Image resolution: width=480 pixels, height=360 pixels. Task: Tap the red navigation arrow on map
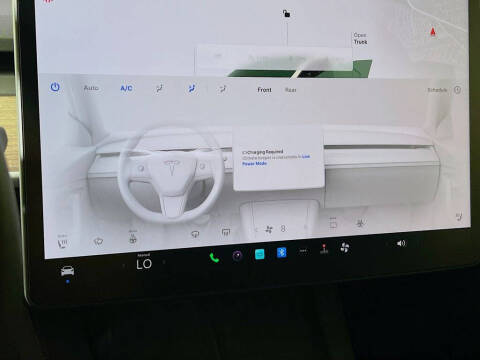(433, 32)
